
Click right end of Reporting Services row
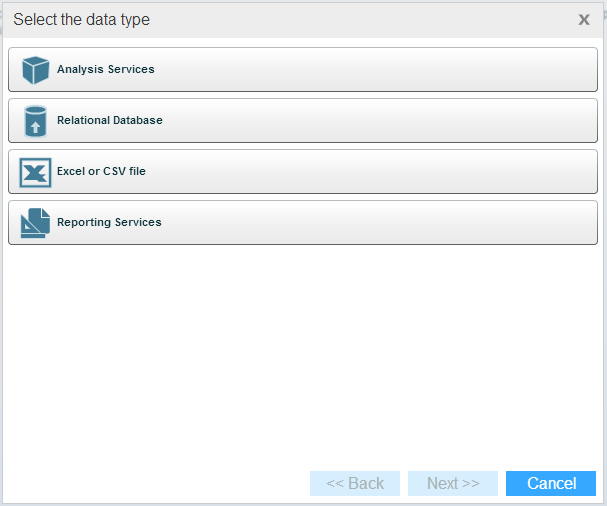point(570,223)
